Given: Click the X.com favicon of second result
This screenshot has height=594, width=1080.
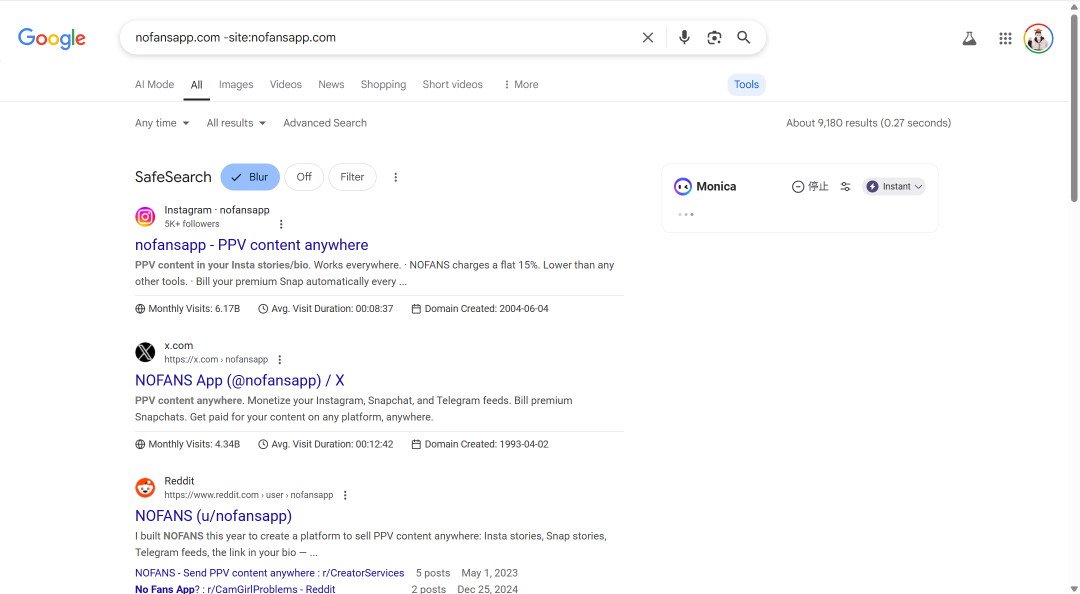Looking at the screenshot, I should pos(145,352).
